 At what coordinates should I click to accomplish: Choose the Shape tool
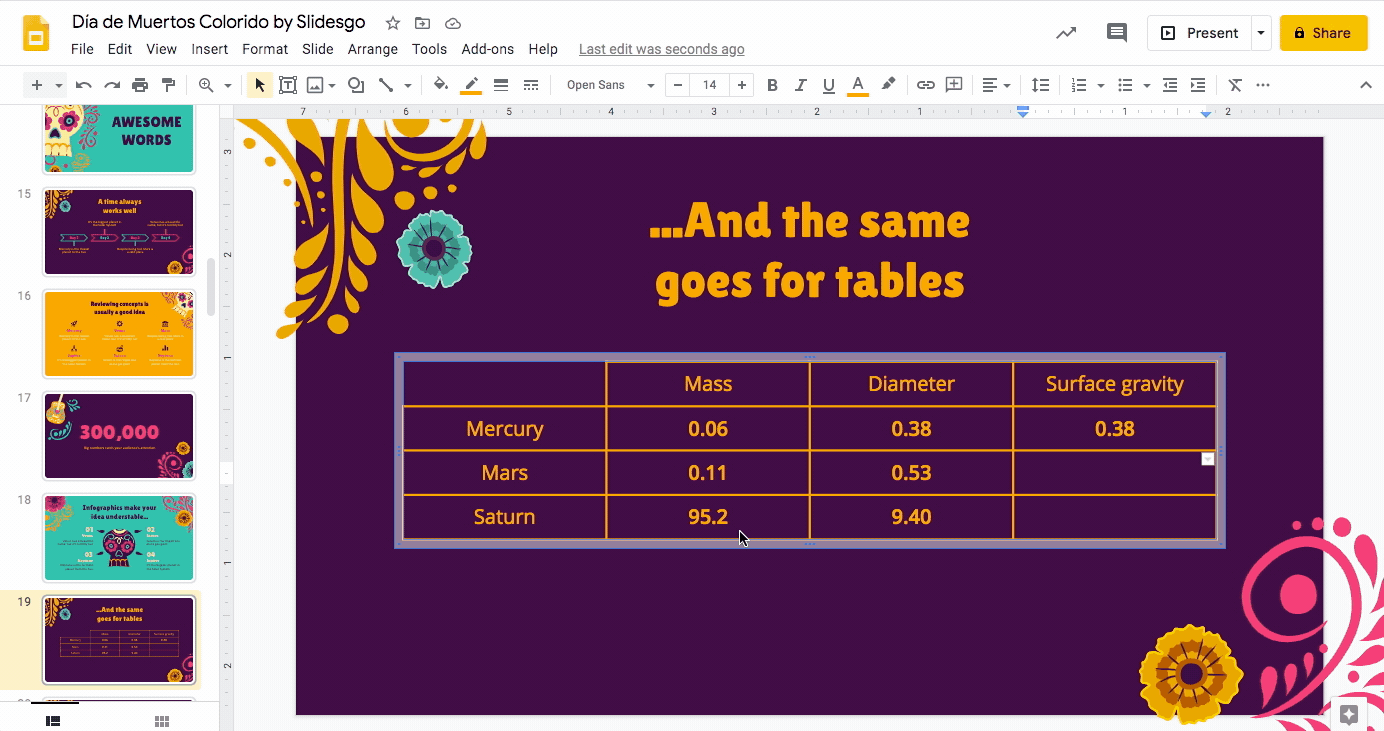click(356, 85)
